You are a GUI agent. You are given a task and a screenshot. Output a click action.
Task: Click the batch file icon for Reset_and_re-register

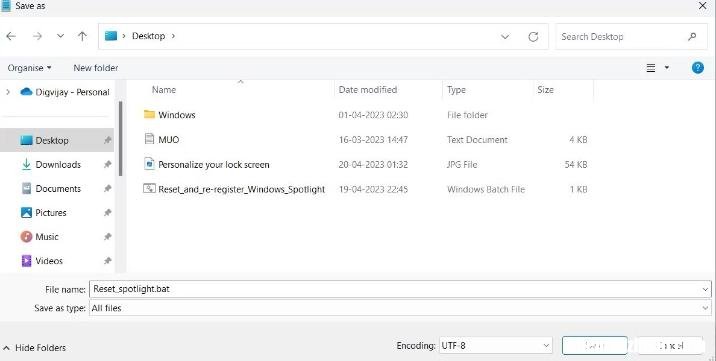(149, 188)
